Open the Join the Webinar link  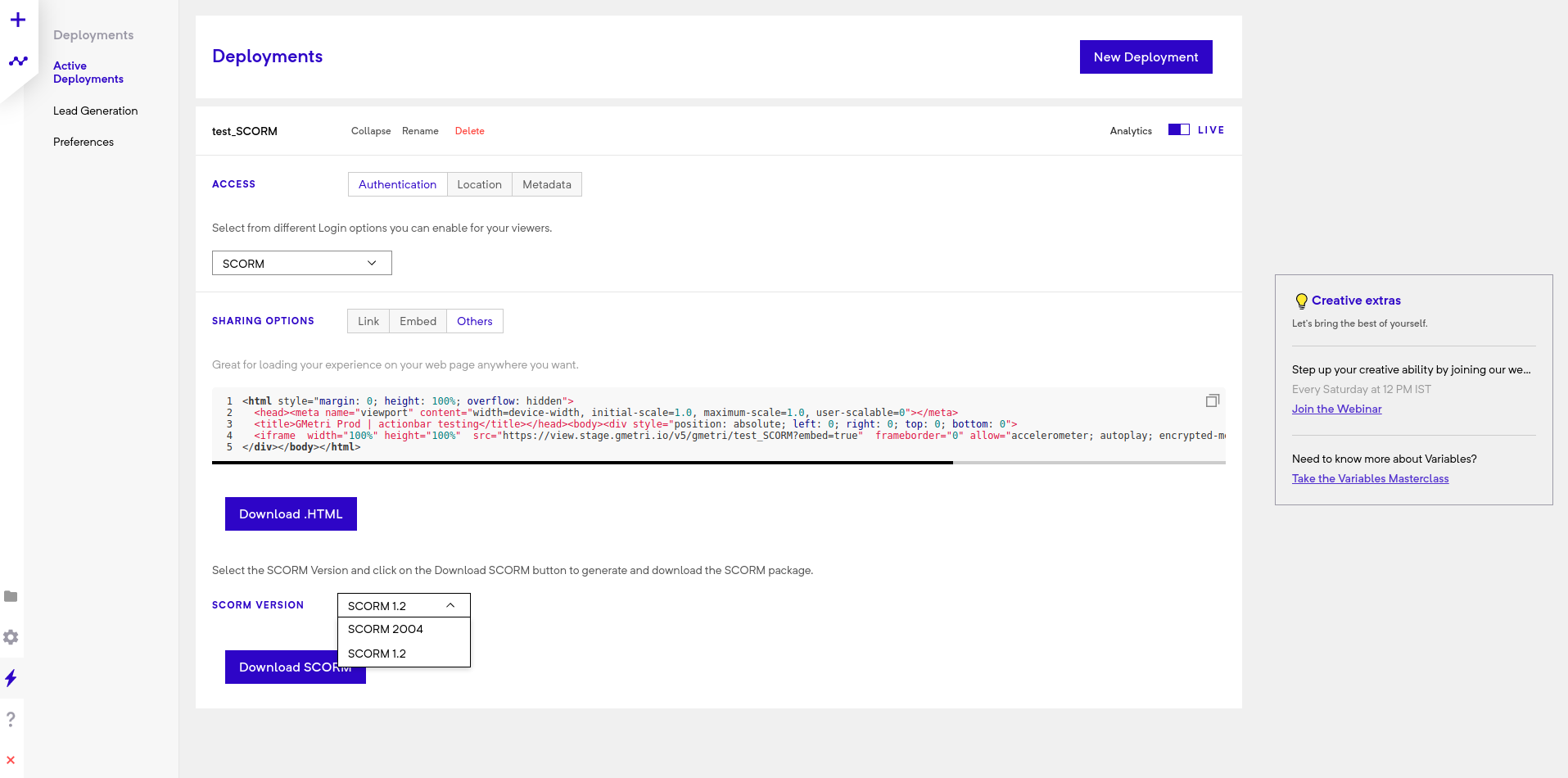[1336, 409]
